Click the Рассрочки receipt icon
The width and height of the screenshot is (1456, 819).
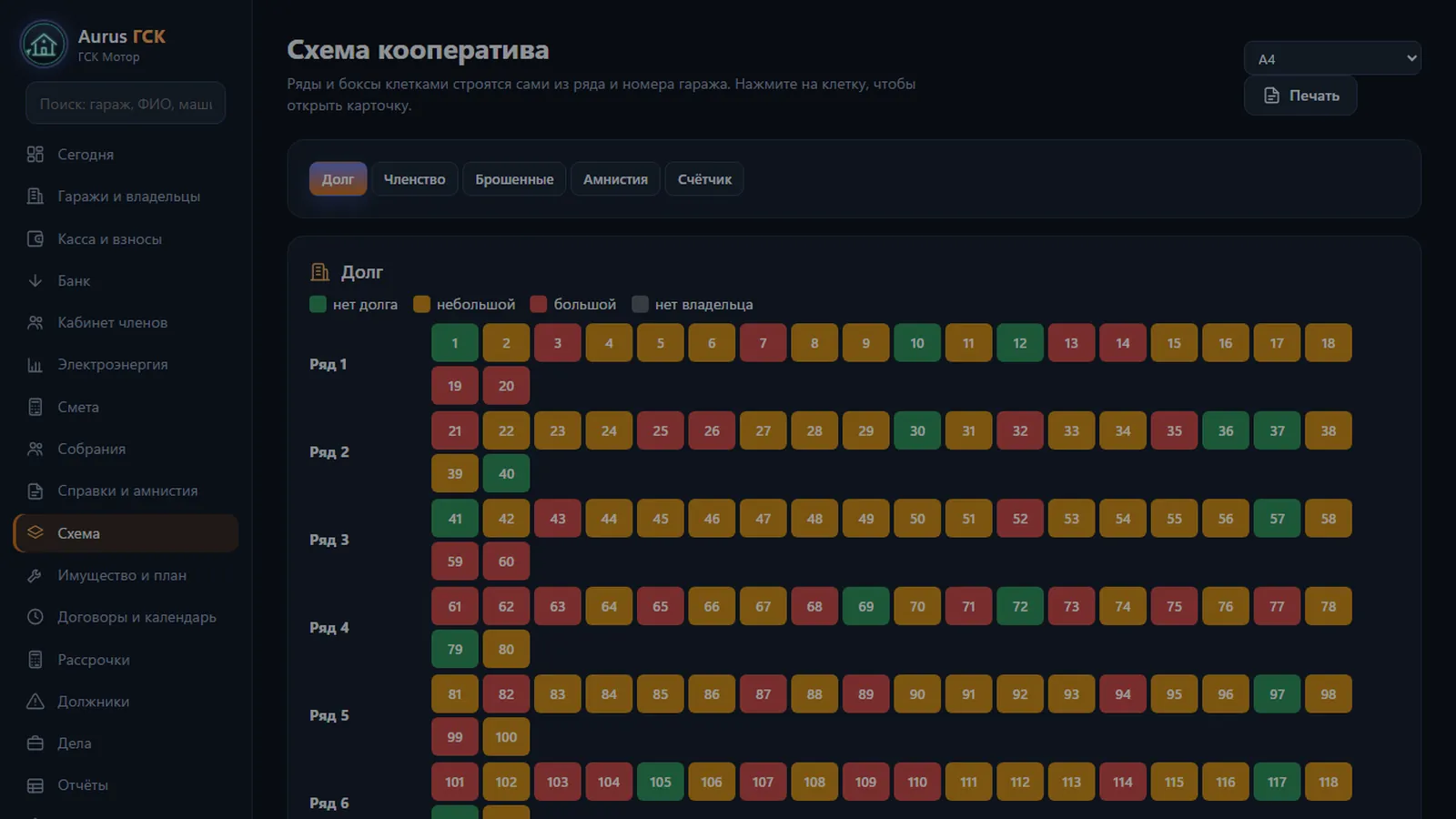tap(35, 660)
